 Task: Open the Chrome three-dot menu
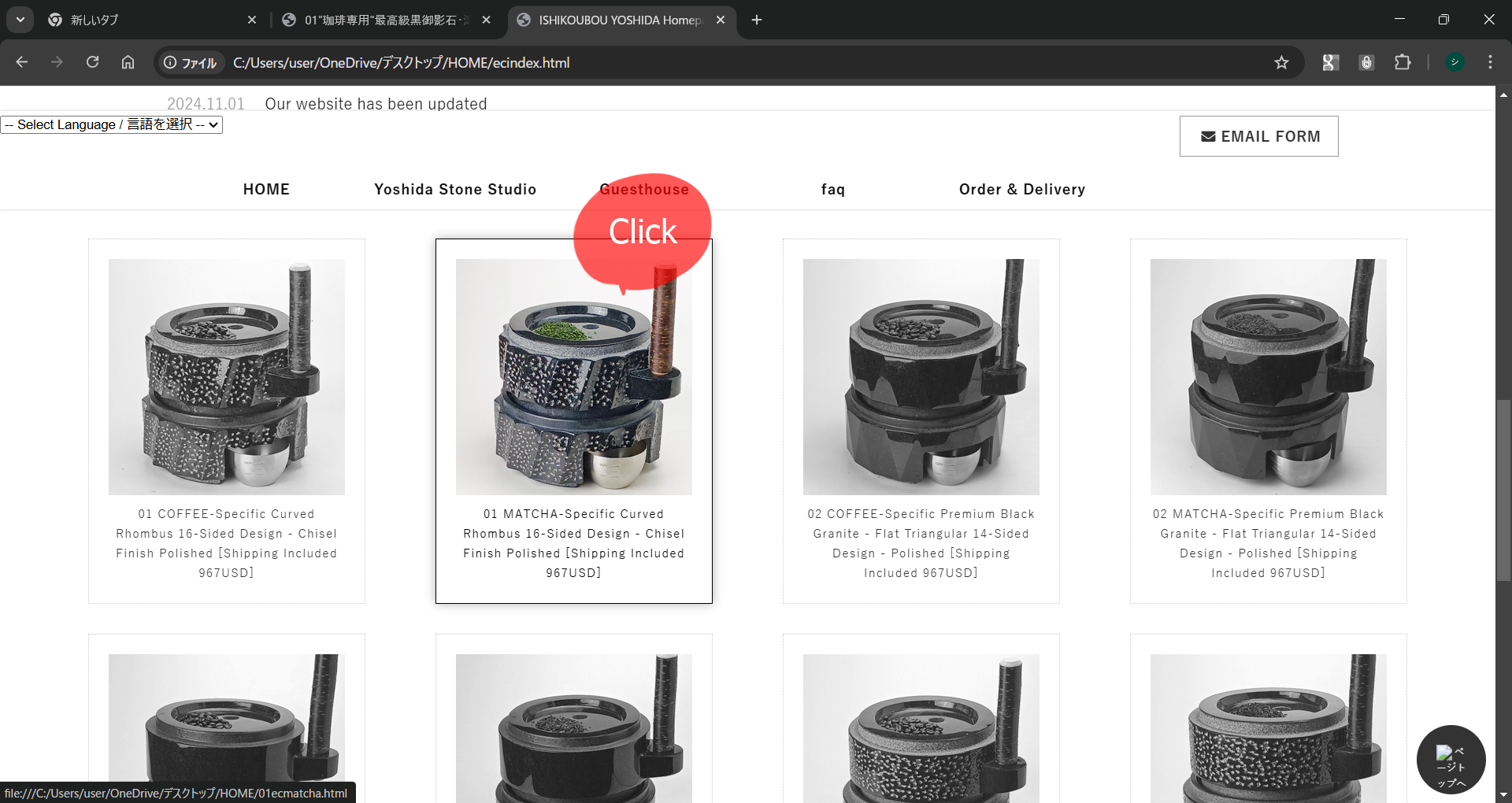(1490, 62)
